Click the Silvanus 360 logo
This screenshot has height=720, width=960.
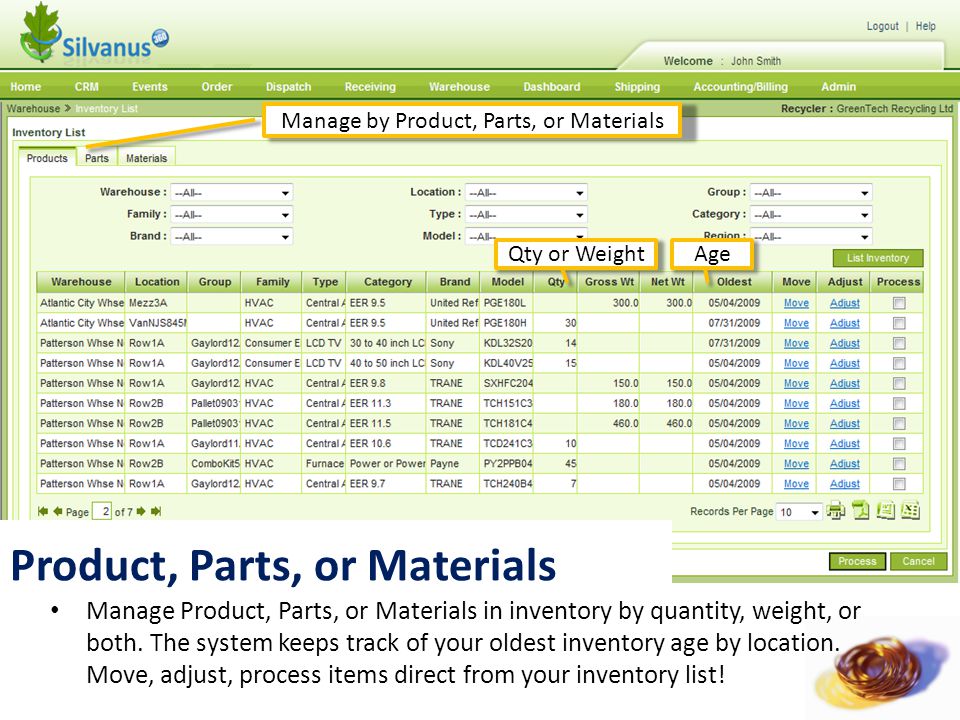point(94,34)
